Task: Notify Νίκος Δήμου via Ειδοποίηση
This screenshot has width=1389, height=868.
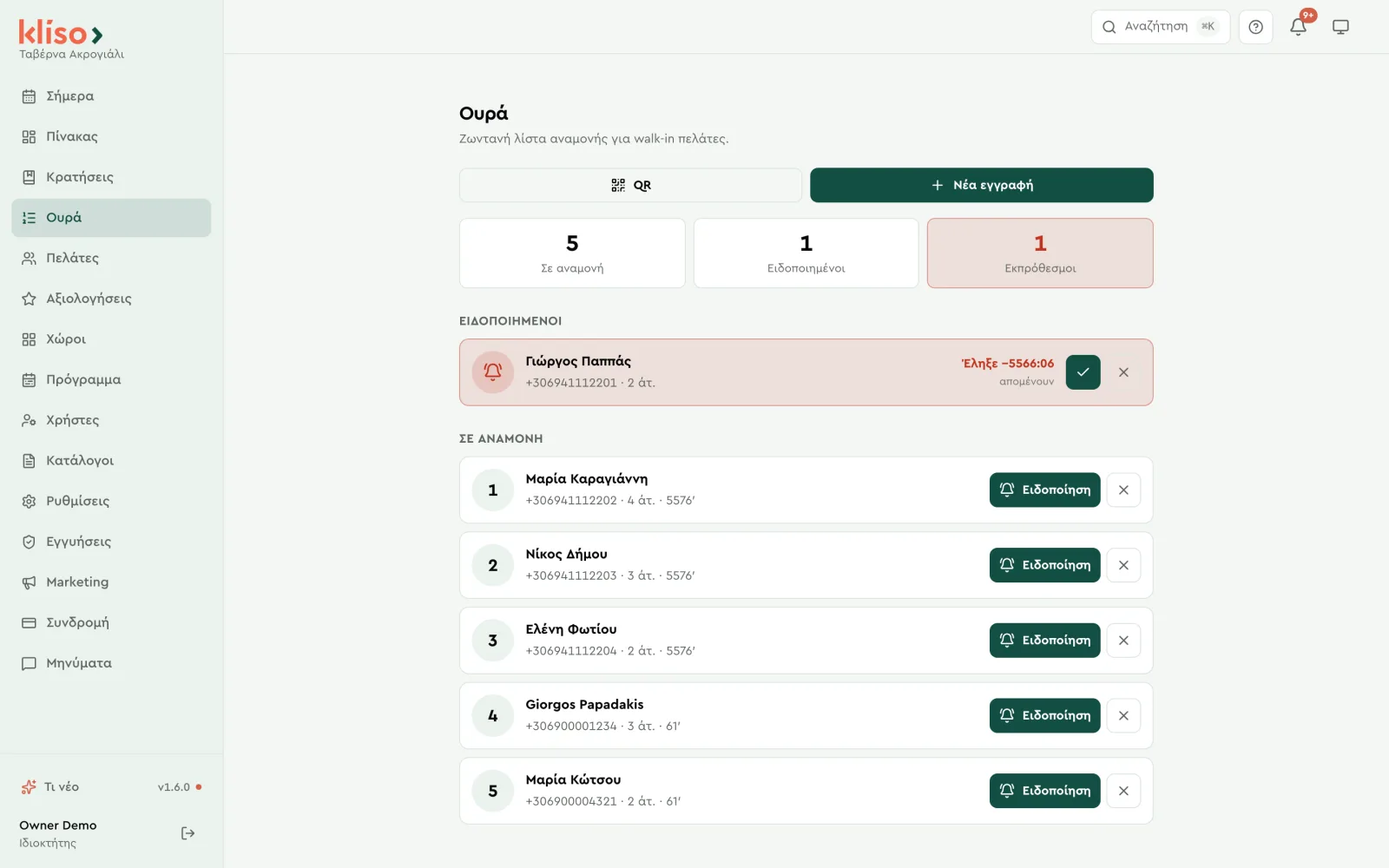Action: pos(1044,565)
